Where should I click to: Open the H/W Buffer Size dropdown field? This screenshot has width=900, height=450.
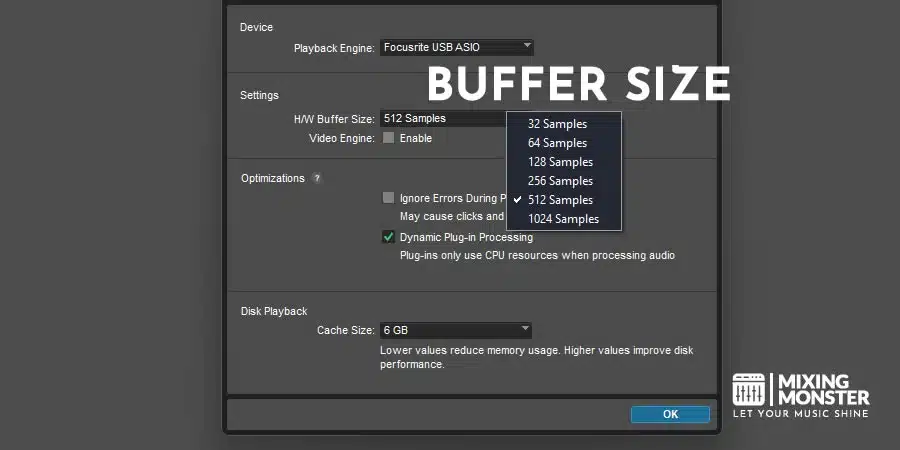pos(443,118)
